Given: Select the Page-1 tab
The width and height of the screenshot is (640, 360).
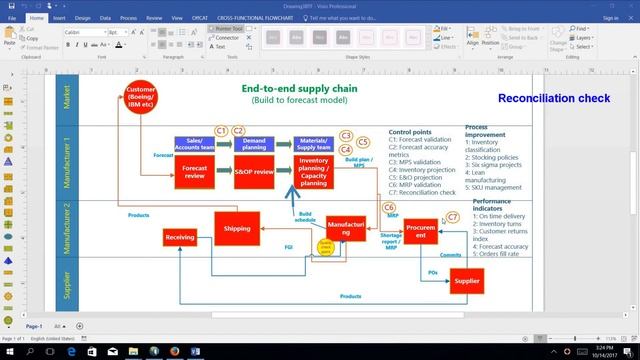Looking at the screenshot, I should point(34,326).
